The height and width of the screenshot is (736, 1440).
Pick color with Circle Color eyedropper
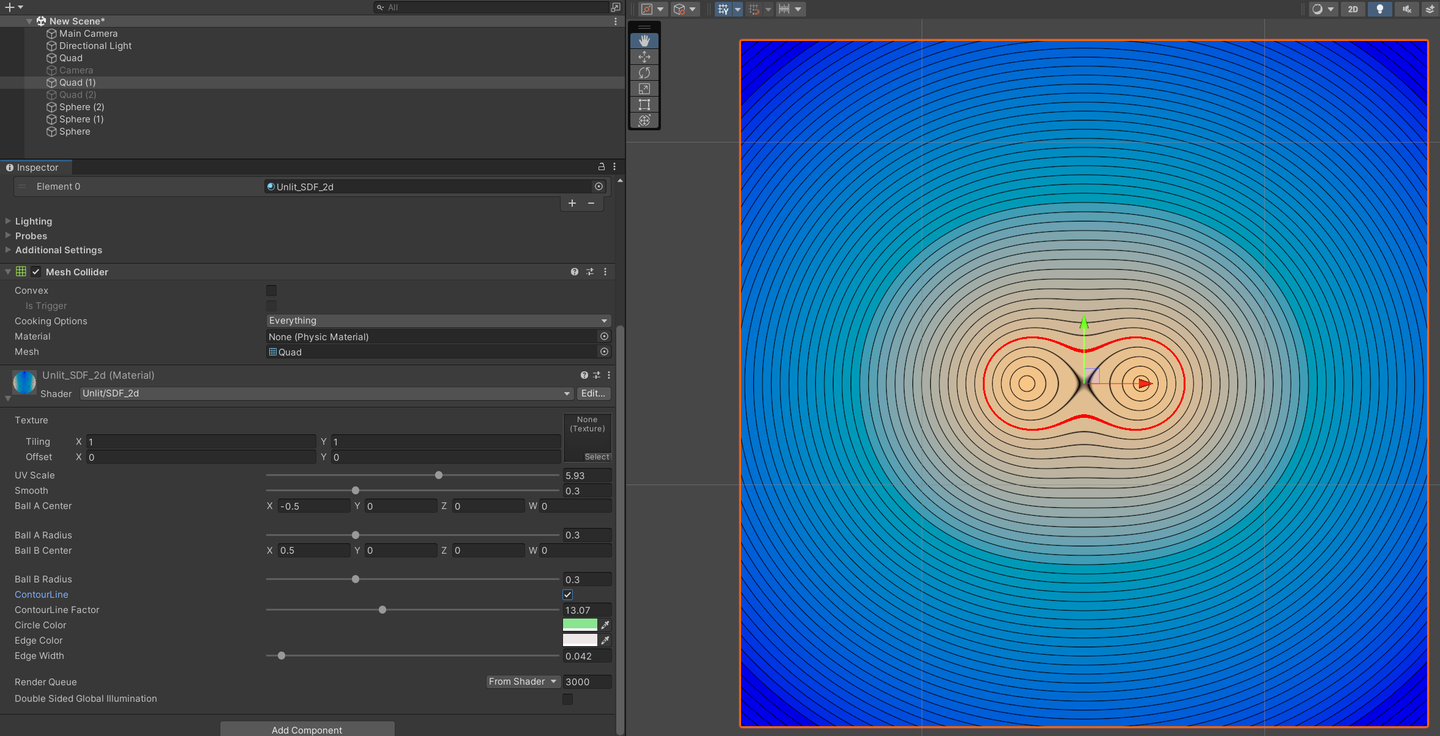[x=605, y=625]
